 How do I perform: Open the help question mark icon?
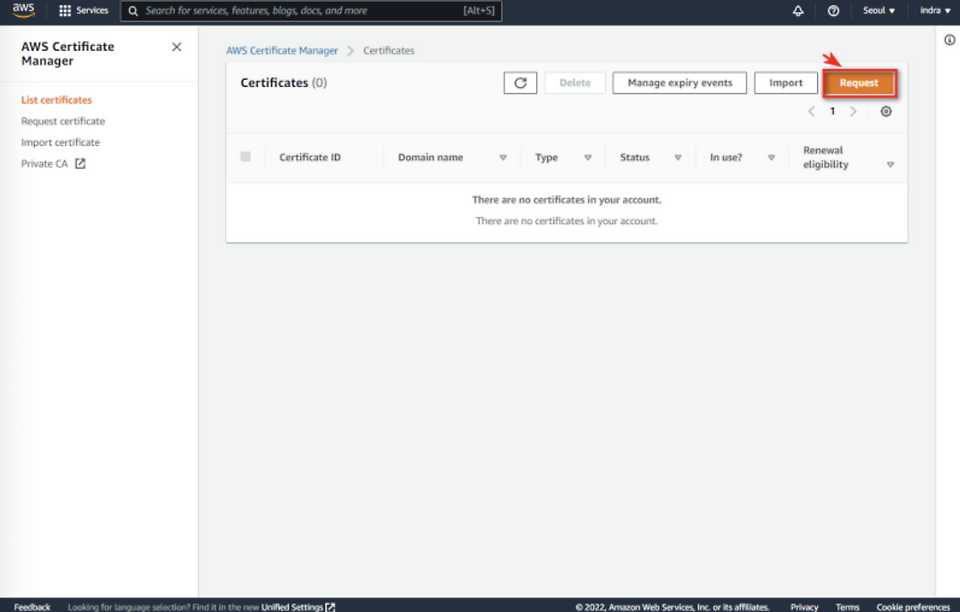pyautogui.click(x=833, y=10)
